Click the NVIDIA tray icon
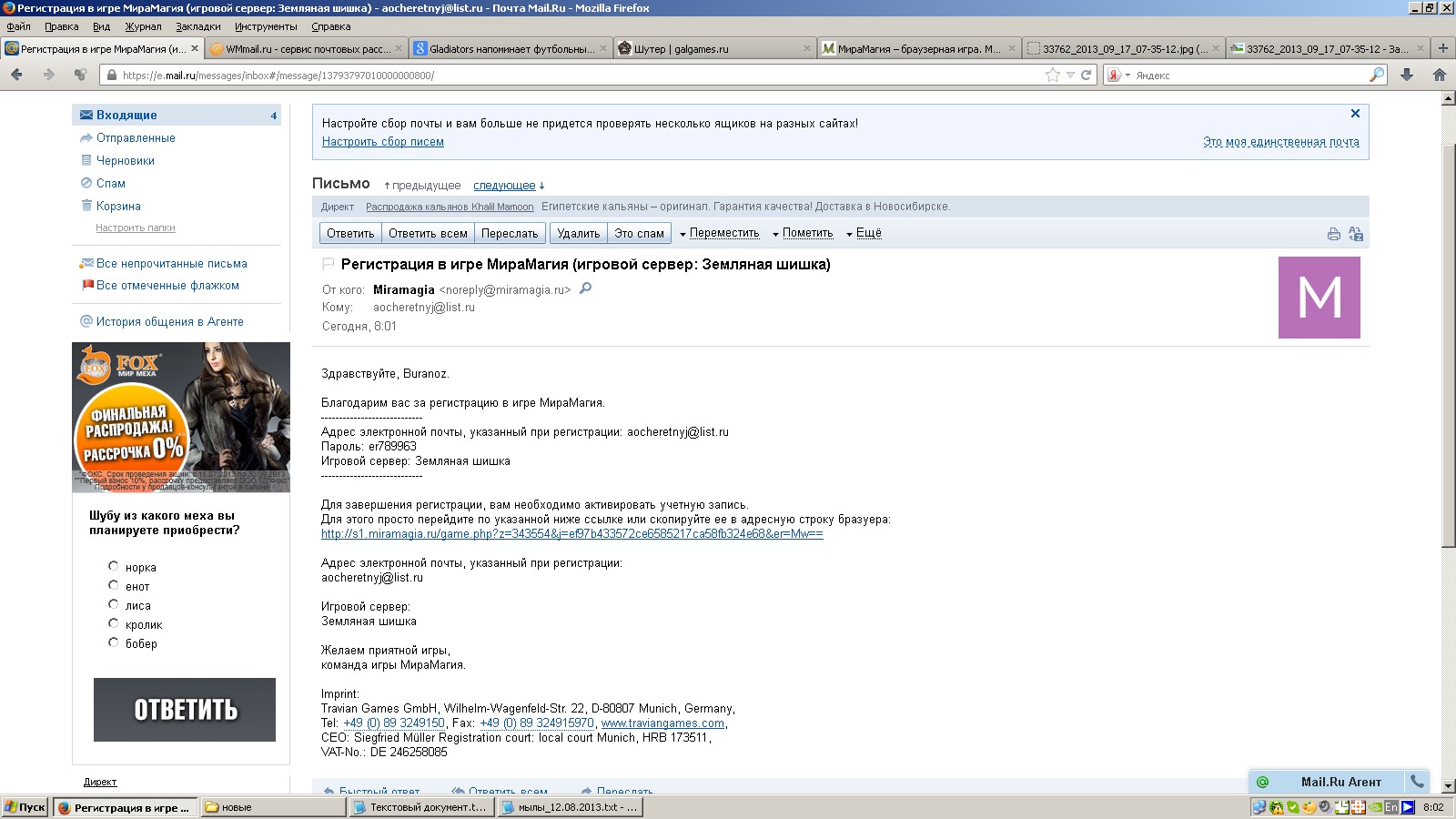This screenshot has height=819, width=1456. click(1375, 806)
